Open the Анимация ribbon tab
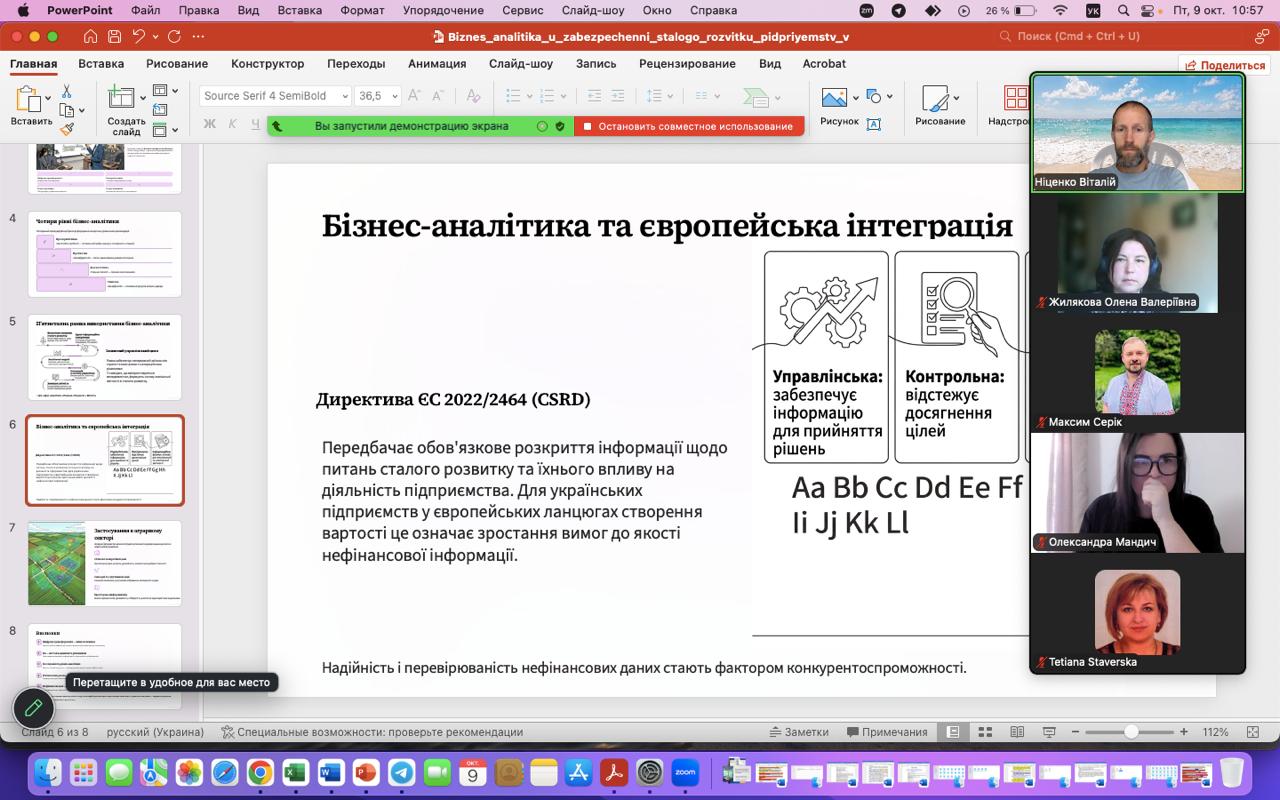Viewport: 1280px width, 800px height. 437,63
